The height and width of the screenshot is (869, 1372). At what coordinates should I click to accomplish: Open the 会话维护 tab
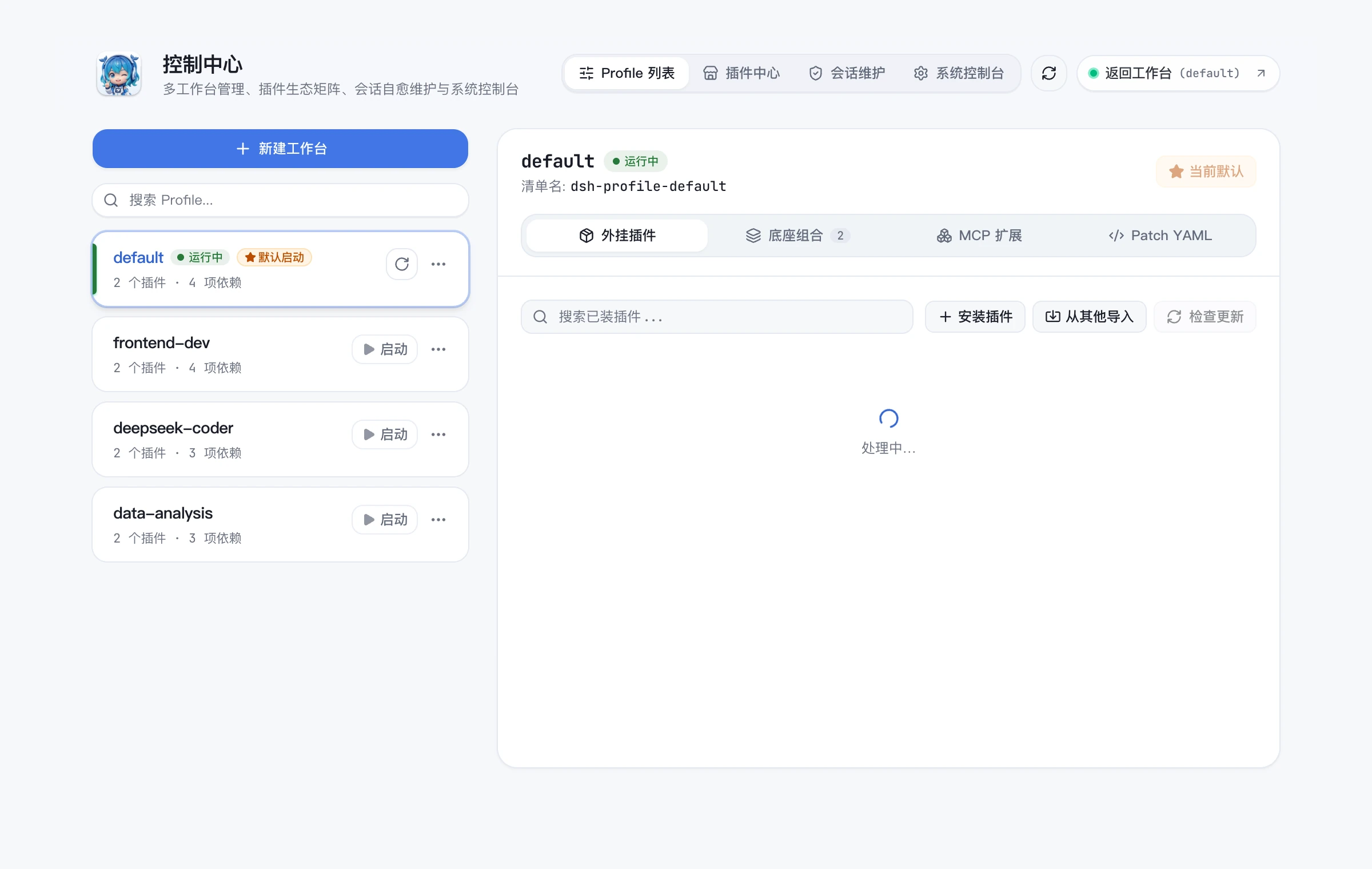(847, 73)
